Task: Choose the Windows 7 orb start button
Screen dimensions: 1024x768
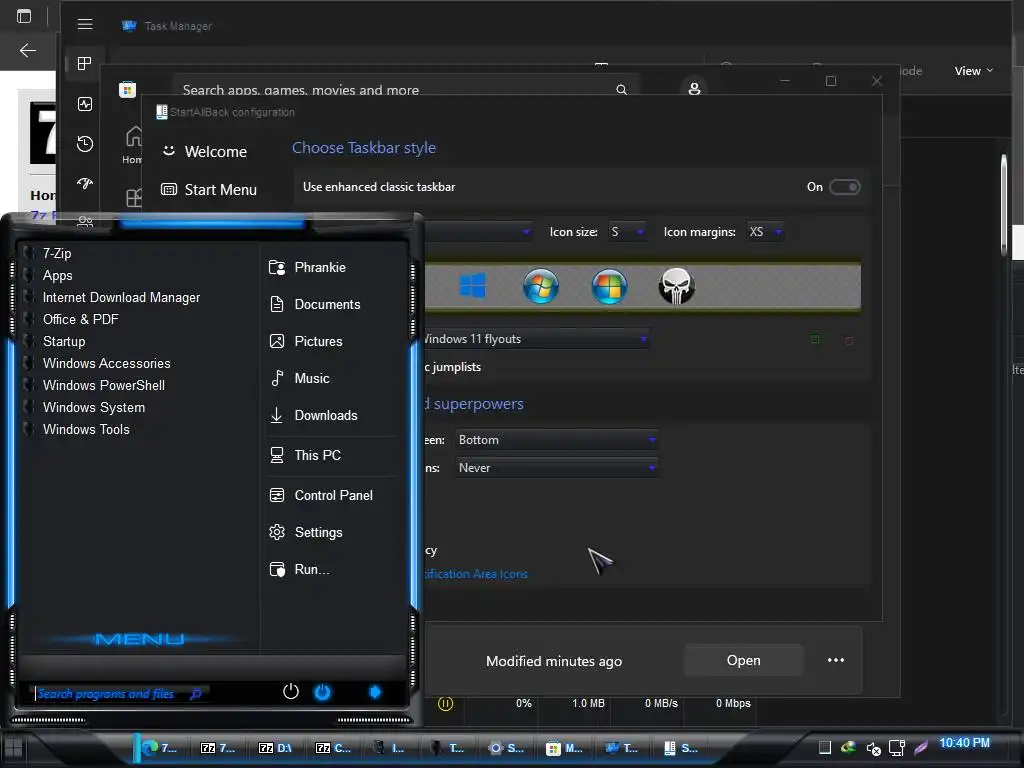Action: pos(541,286)
